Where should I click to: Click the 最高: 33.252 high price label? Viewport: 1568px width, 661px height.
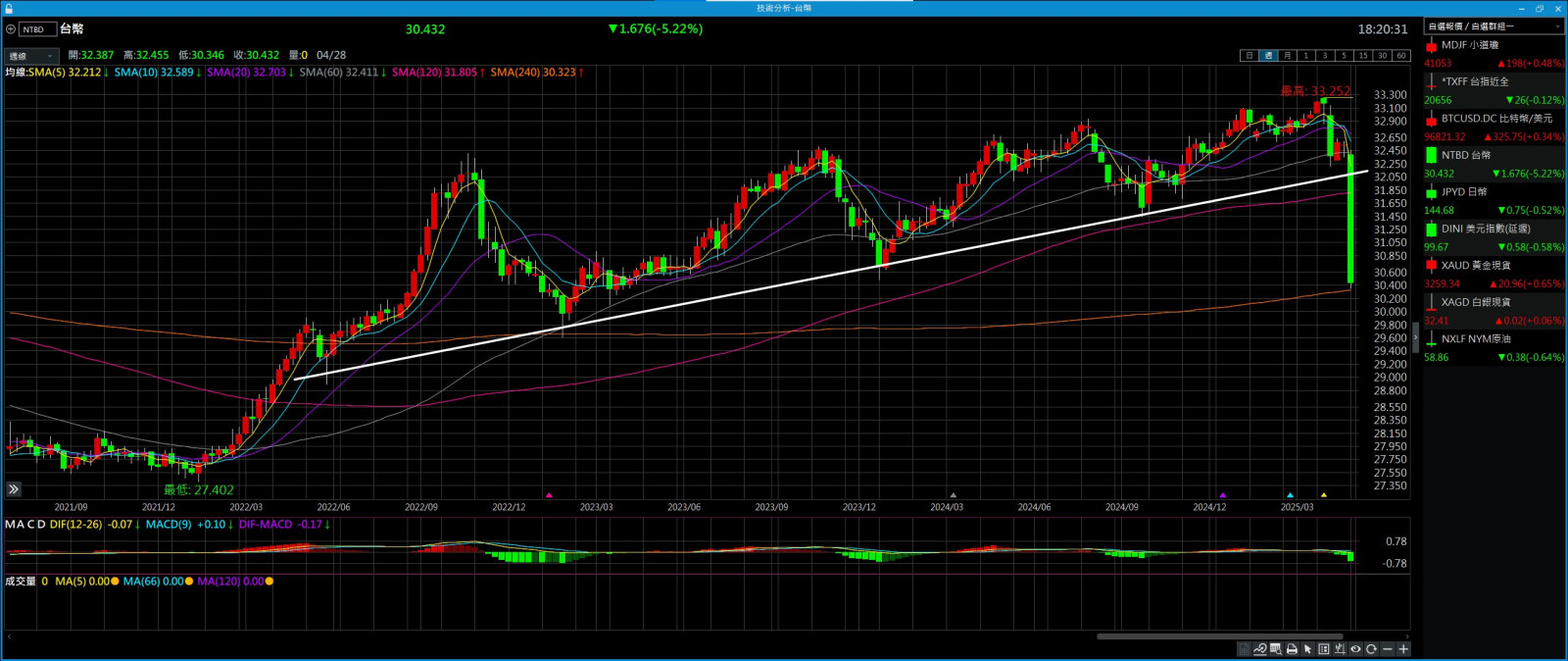point(1315,91)
